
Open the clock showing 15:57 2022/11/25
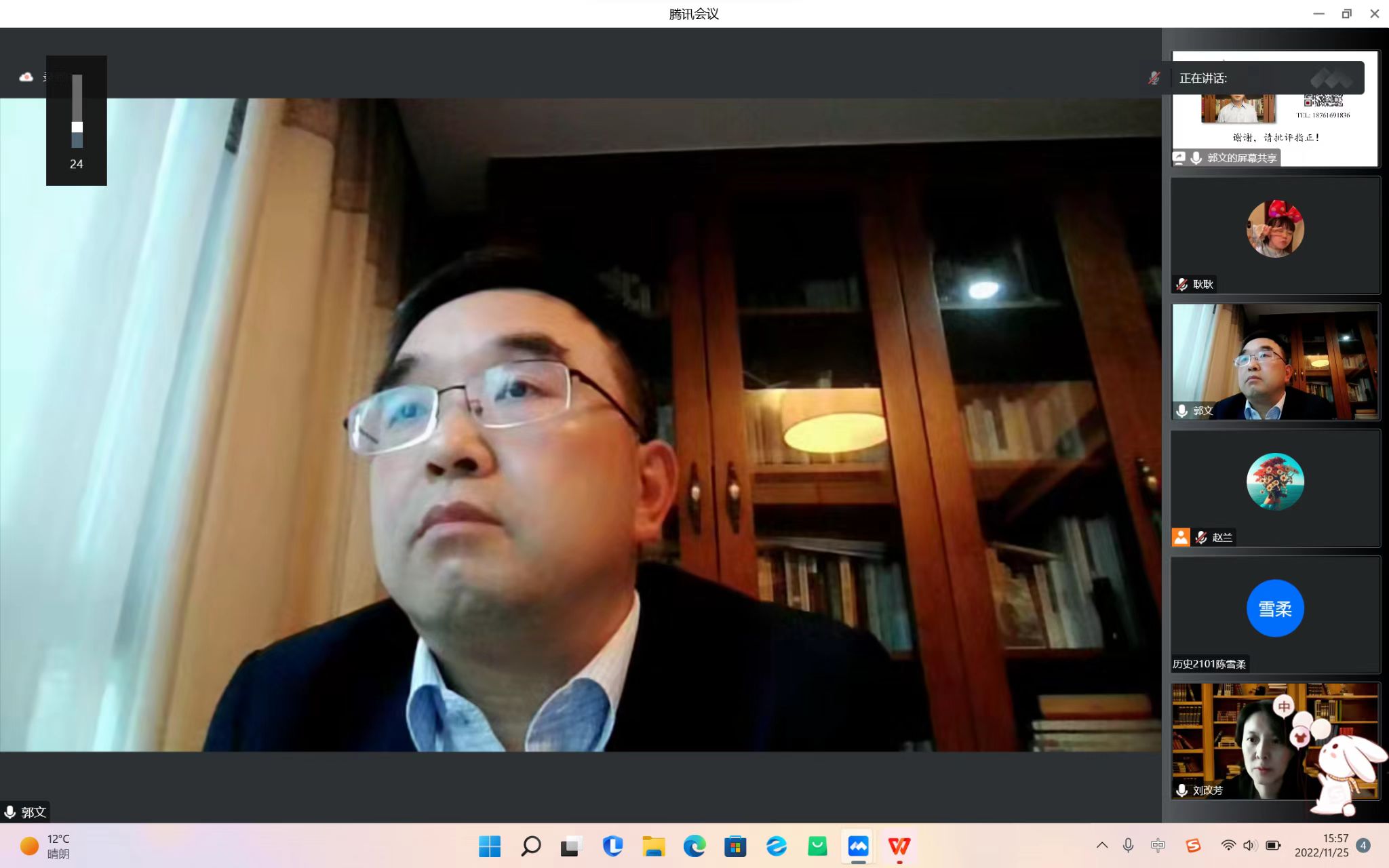point(1322,846)
